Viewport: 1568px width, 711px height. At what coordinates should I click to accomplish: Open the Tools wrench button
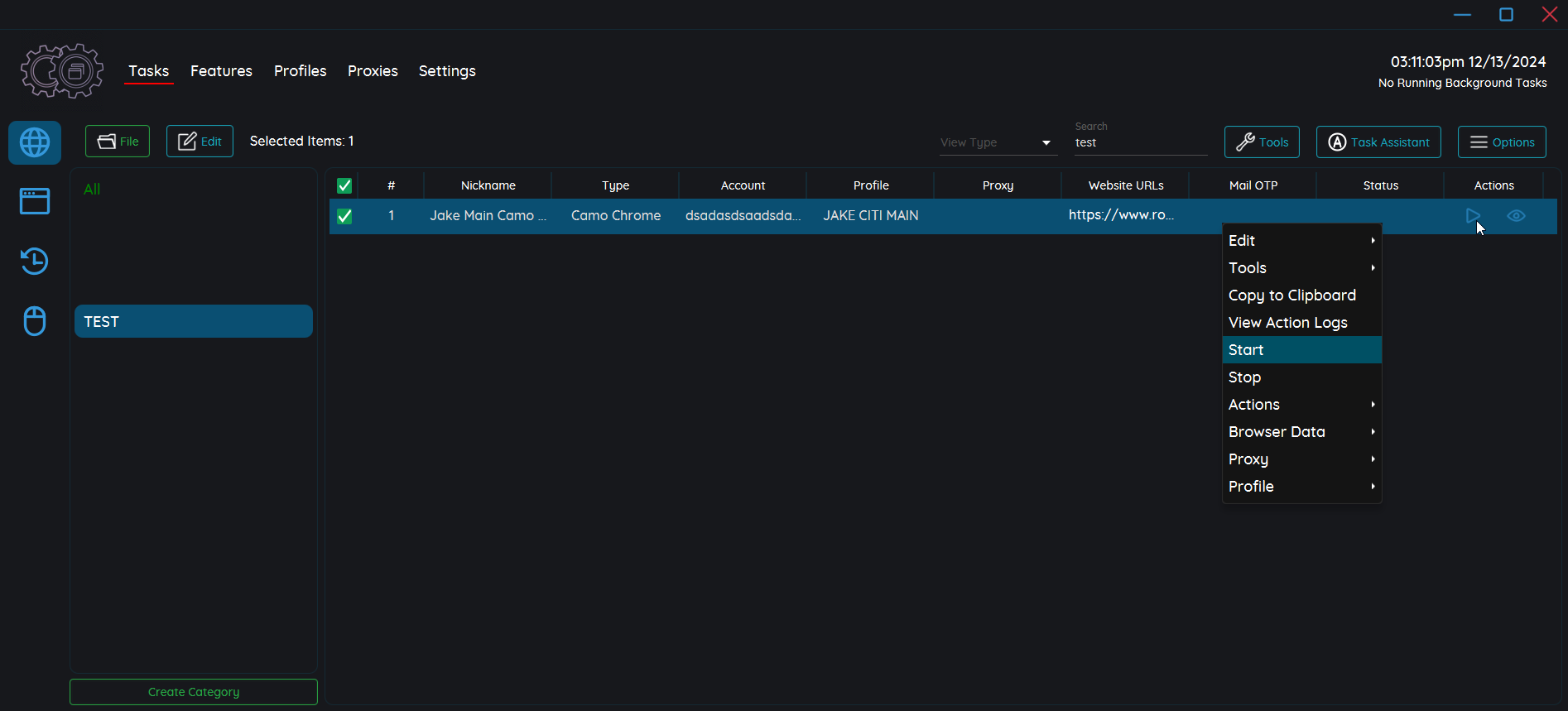tap(1262, 142)
